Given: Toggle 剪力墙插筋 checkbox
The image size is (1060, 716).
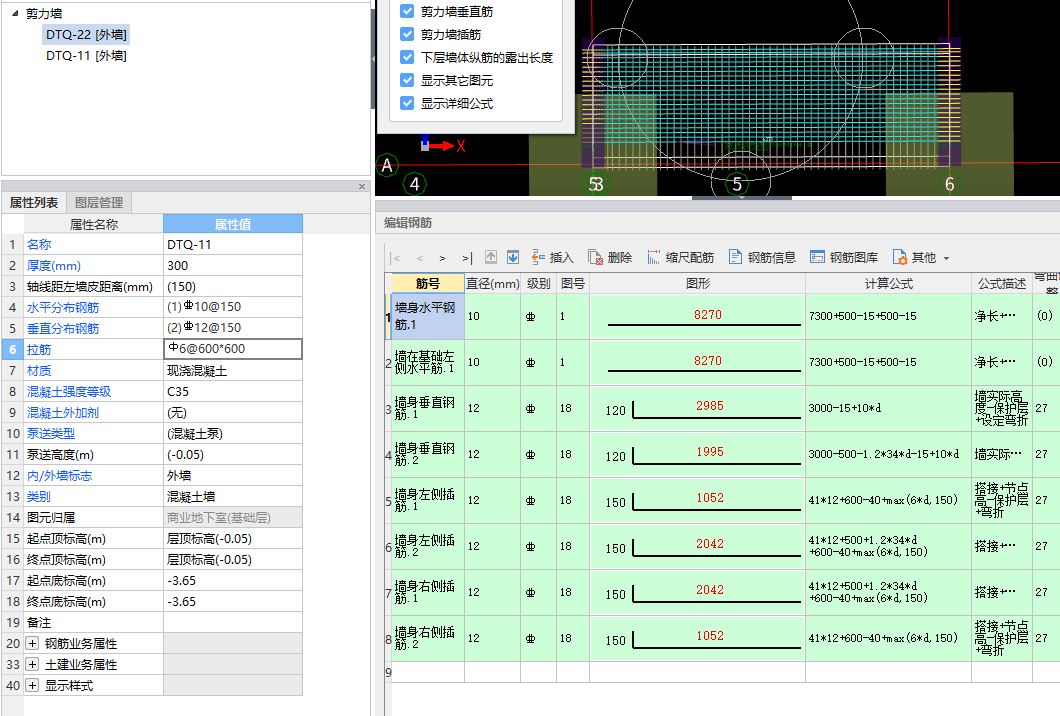Looking at the screenshot, I should [407, 34].
